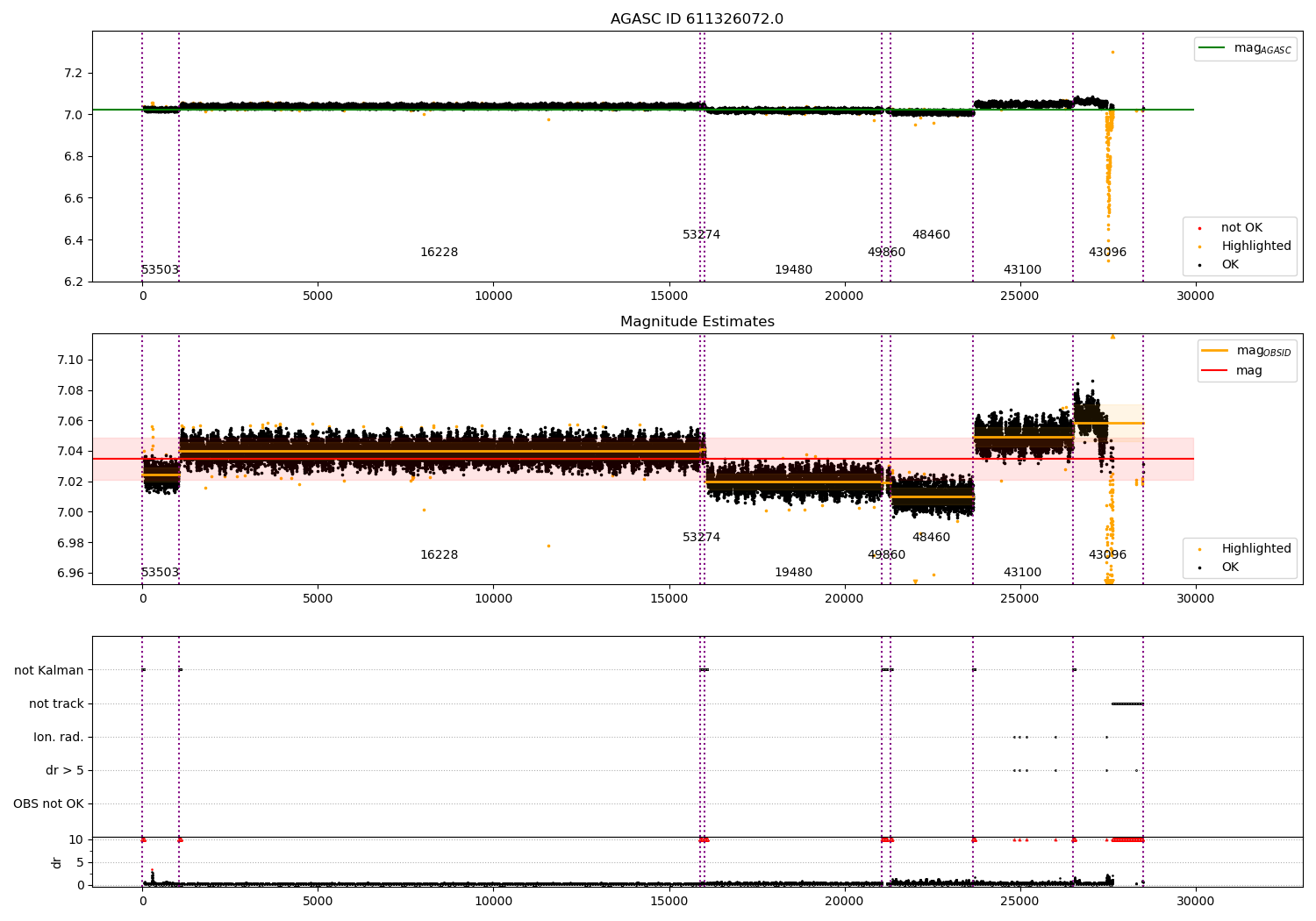Click the 5 tick on the dr axis
The height and width of the screenshot is (921, 1316).
(x=80, y=863)
